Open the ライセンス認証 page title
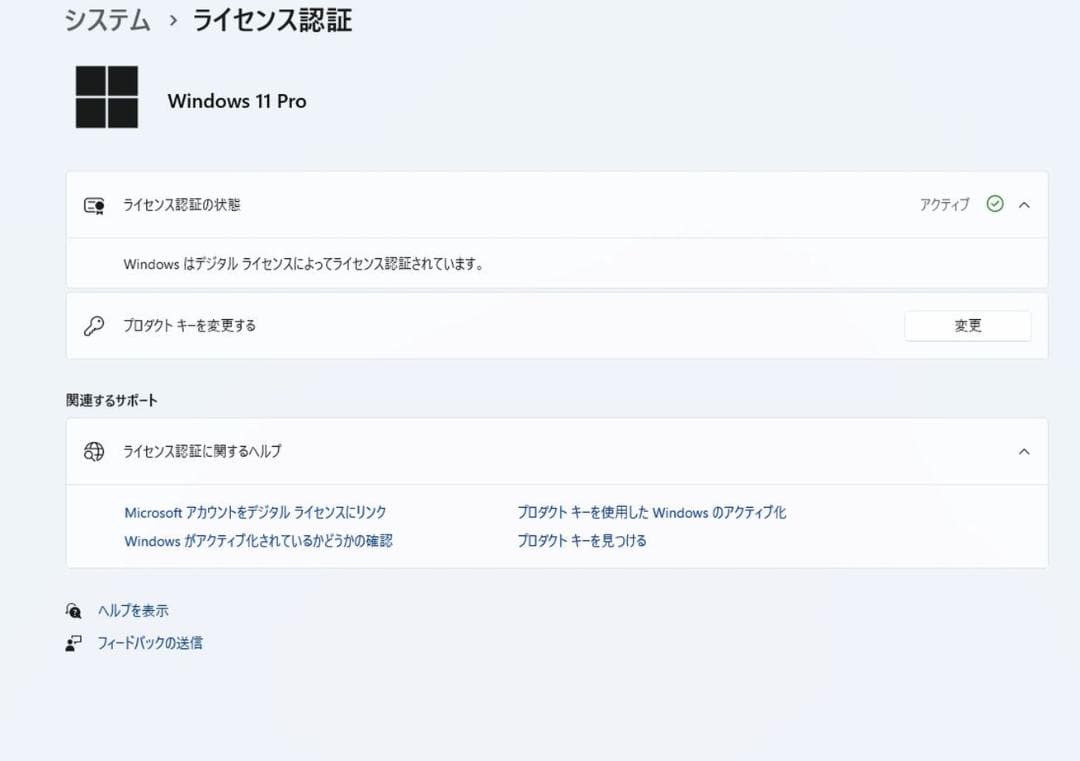1080x761 pixels. (x=269, y=19)
